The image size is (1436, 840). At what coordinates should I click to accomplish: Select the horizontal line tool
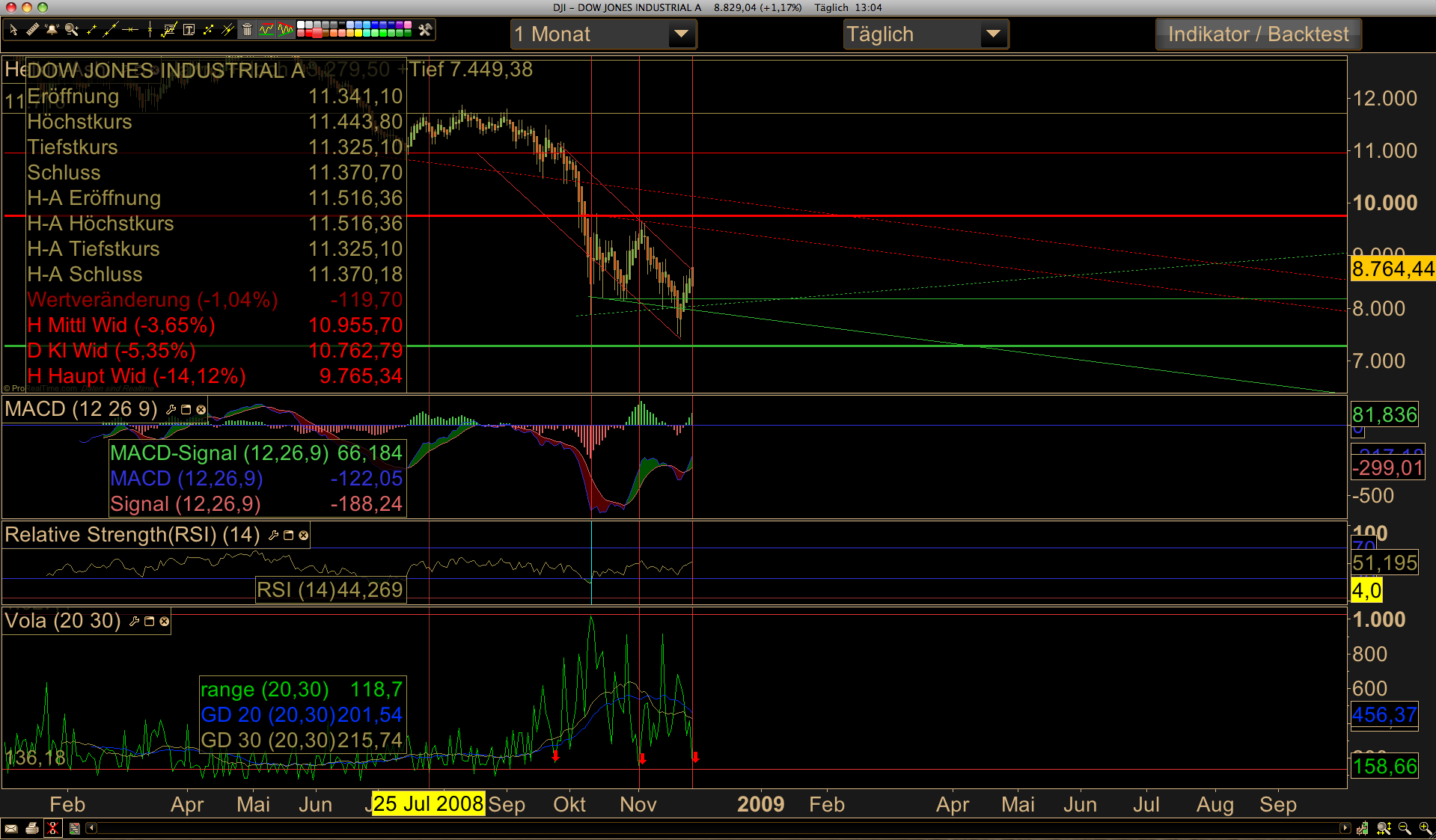tap(130, 30)
